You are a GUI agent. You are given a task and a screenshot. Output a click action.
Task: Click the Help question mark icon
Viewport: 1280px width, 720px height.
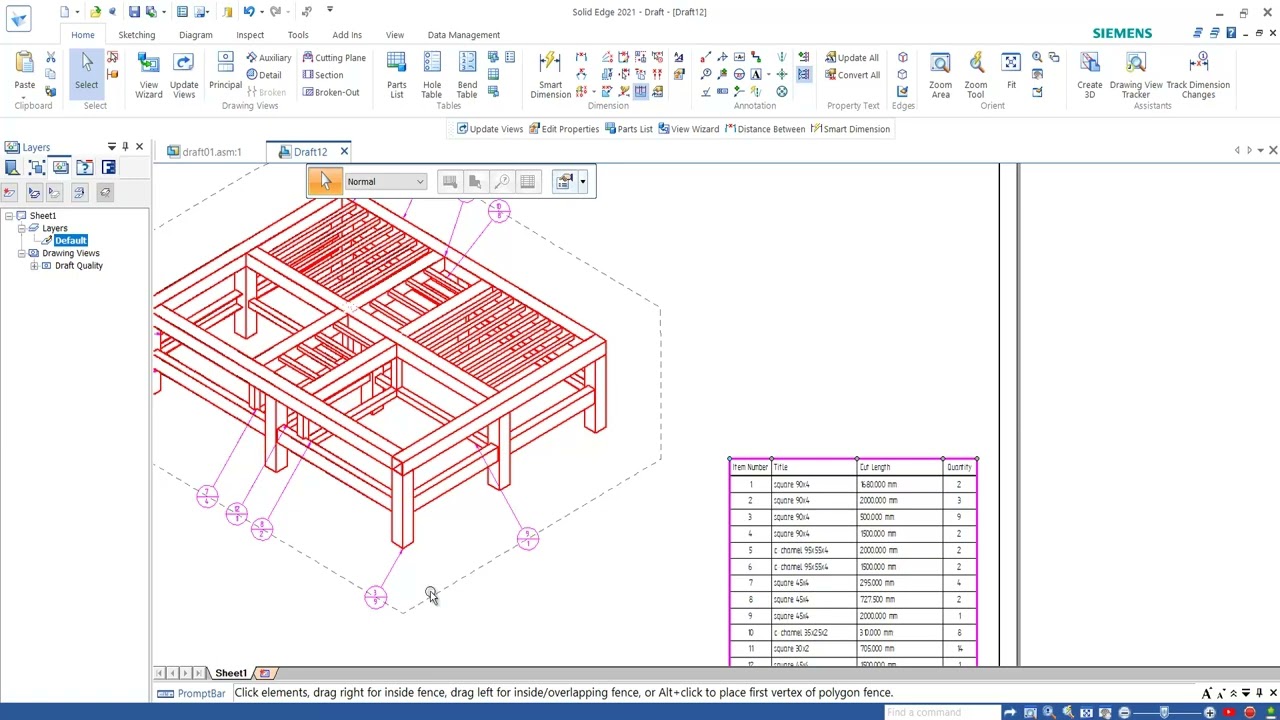(1231, 33)
